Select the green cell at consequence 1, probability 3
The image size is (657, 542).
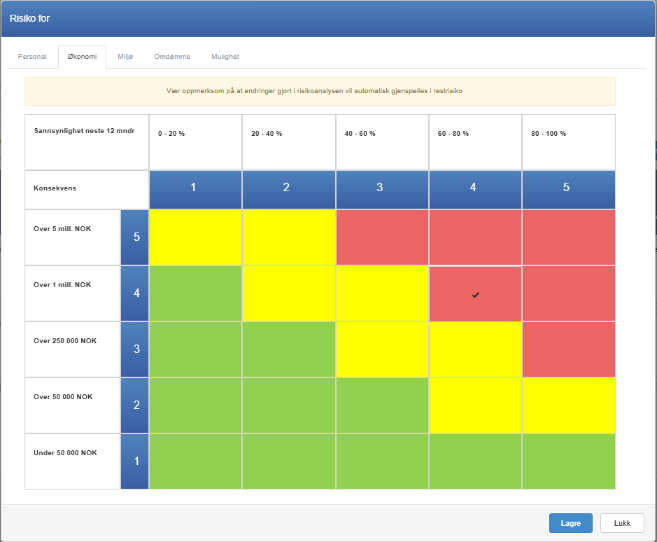tap(382, 462)
